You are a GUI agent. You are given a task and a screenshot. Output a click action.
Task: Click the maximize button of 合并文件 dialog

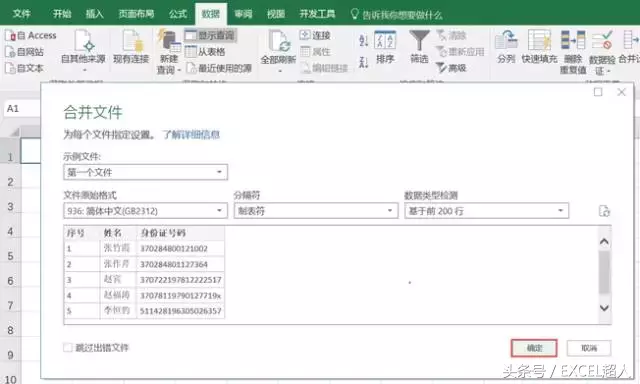tap(598, 92)
